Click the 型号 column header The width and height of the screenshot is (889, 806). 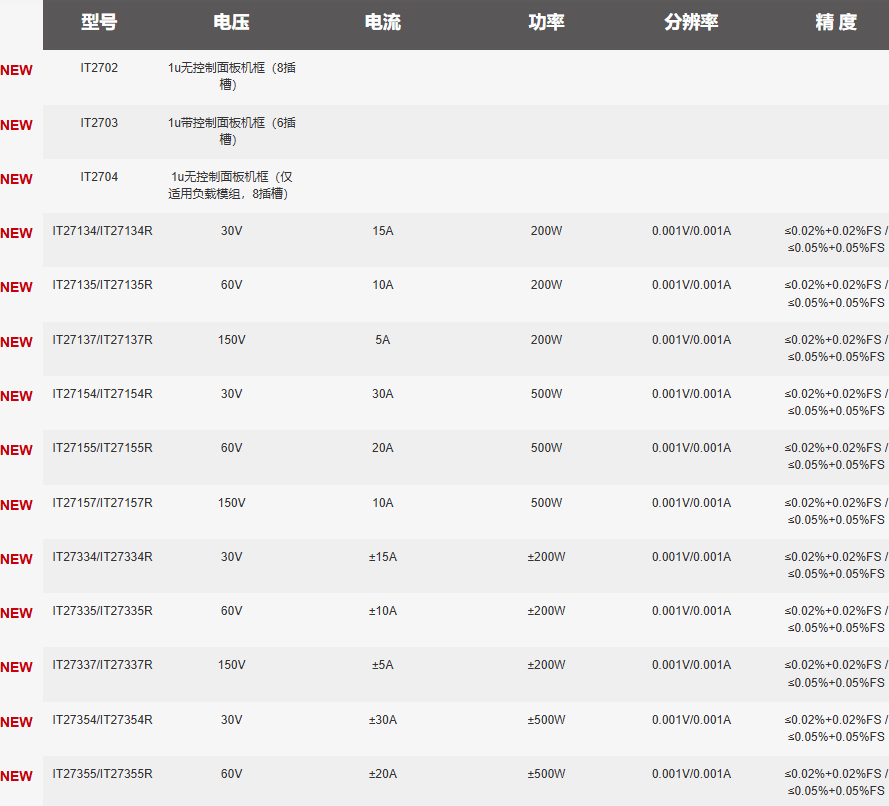tap(99, 22)
